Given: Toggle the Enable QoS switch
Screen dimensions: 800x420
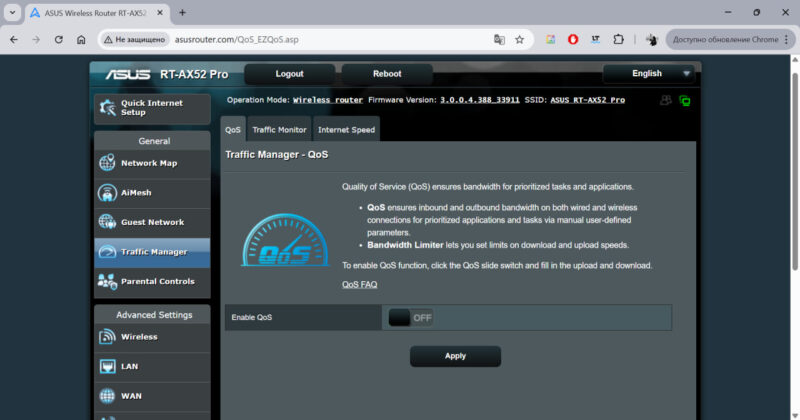Looking at the screenshot, I should coord(411,318).
